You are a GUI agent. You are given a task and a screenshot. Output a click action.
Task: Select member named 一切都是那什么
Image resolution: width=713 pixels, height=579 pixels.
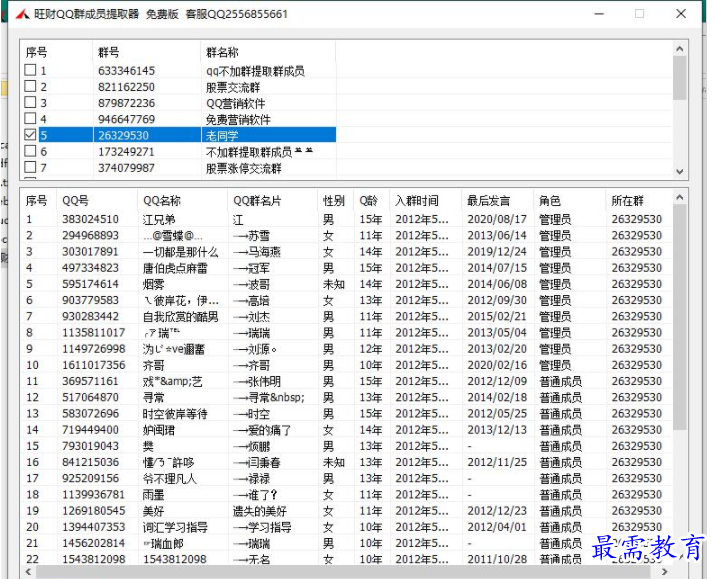(181, 252)
